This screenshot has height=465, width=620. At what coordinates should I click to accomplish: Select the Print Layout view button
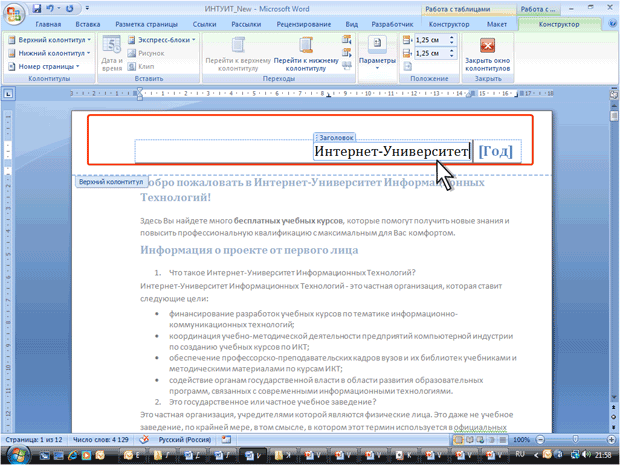458,440
